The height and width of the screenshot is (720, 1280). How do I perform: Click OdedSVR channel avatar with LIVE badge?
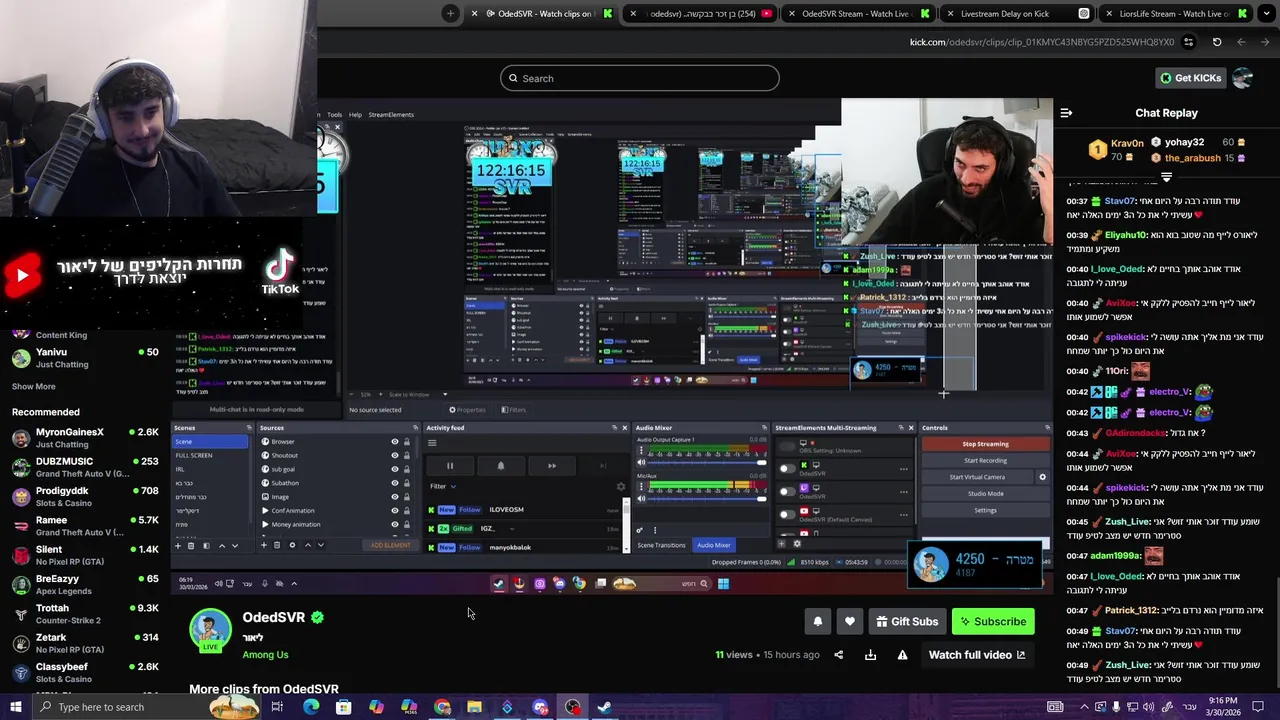[x=211, y=630]
